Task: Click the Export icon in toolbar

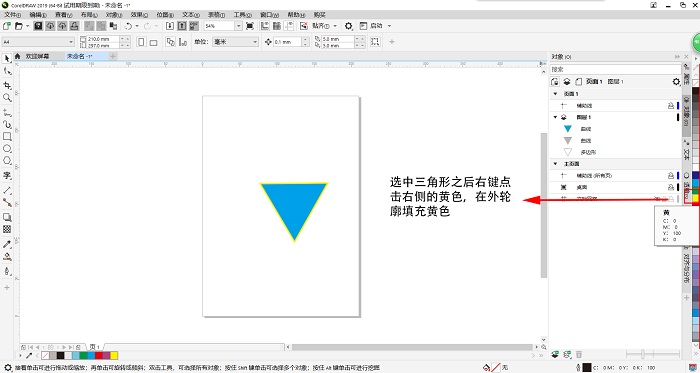Action: (x=182, y=26)
